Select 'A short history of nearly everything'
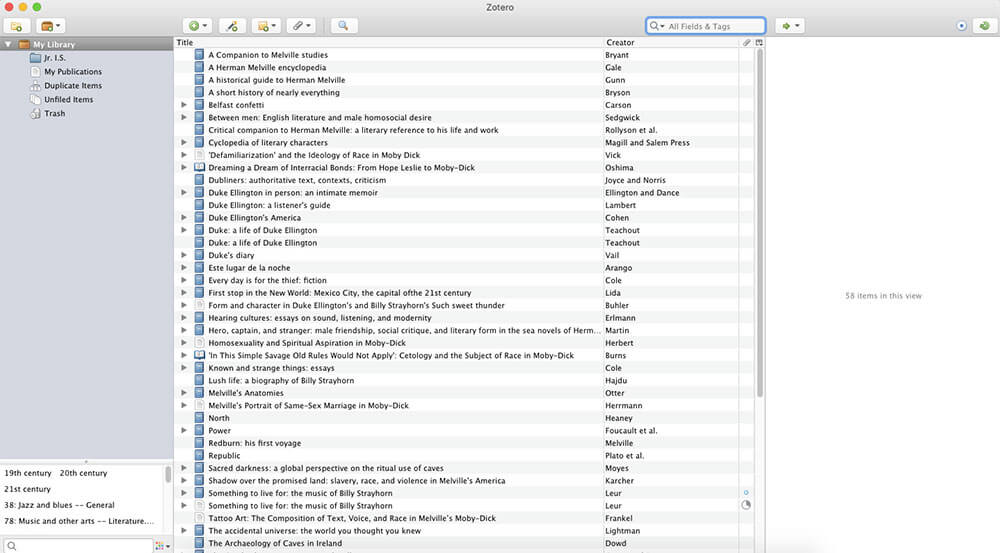The height and width of the screenshot is (553, 1000). tap(464, 92)
